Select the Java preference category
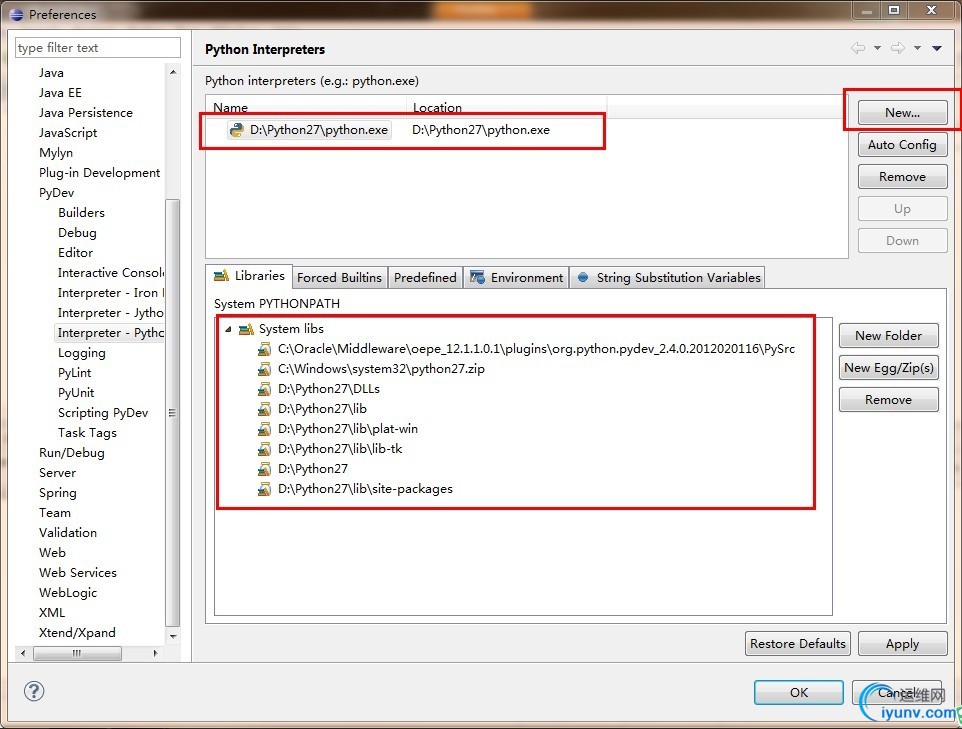The width and height of the screenshot is (962, 729). coord(51,73)
